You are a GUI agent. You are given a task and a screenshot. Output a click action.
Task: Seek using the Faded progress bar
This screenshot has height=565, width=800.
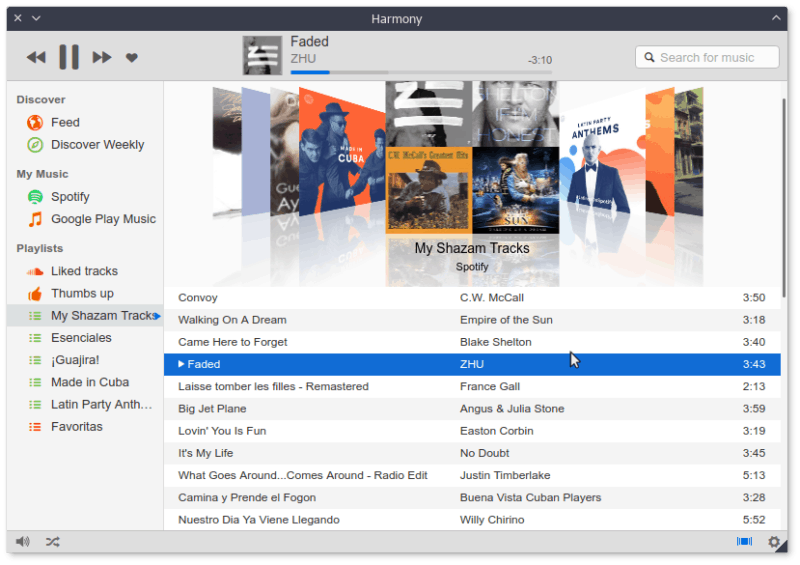[339, 72]
